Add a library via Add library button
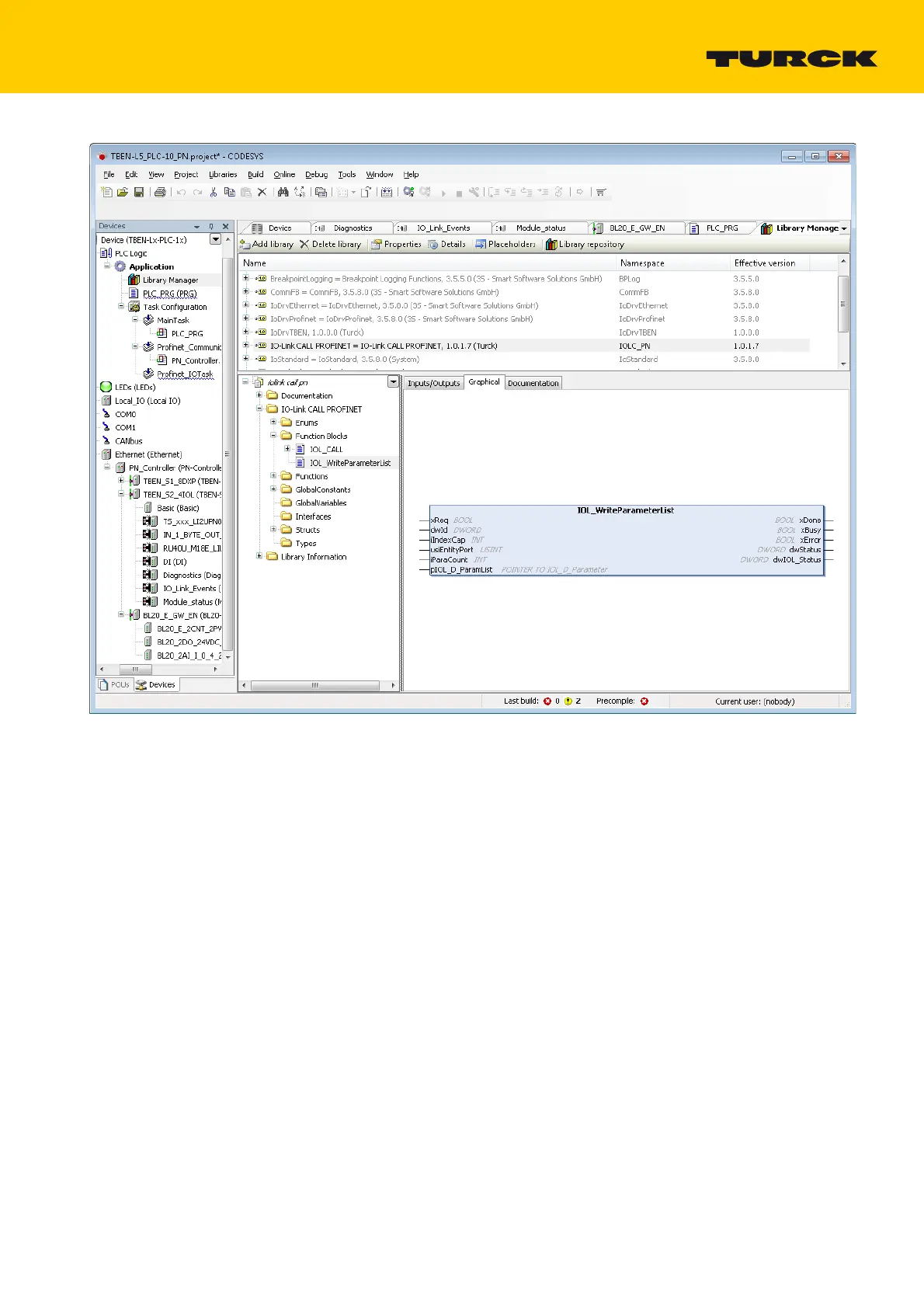Screen dimensions: 924x1308 (x=266, y=244)
